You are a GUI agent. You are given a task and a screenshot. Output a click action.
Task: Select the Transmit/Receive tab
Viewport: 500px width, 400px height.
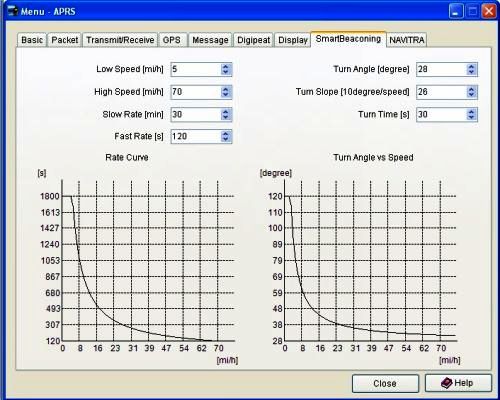(x=120, y=40)
